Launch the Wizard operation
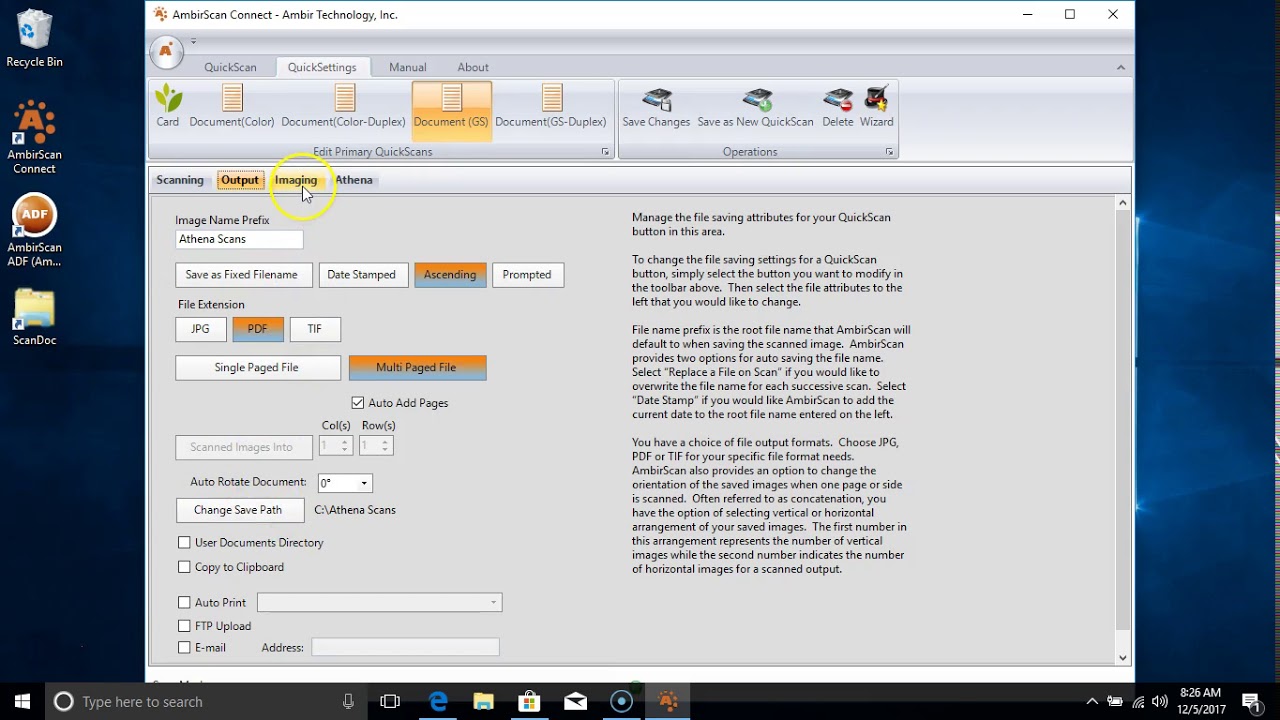The image size is (1280, 720). pos(877,106)
